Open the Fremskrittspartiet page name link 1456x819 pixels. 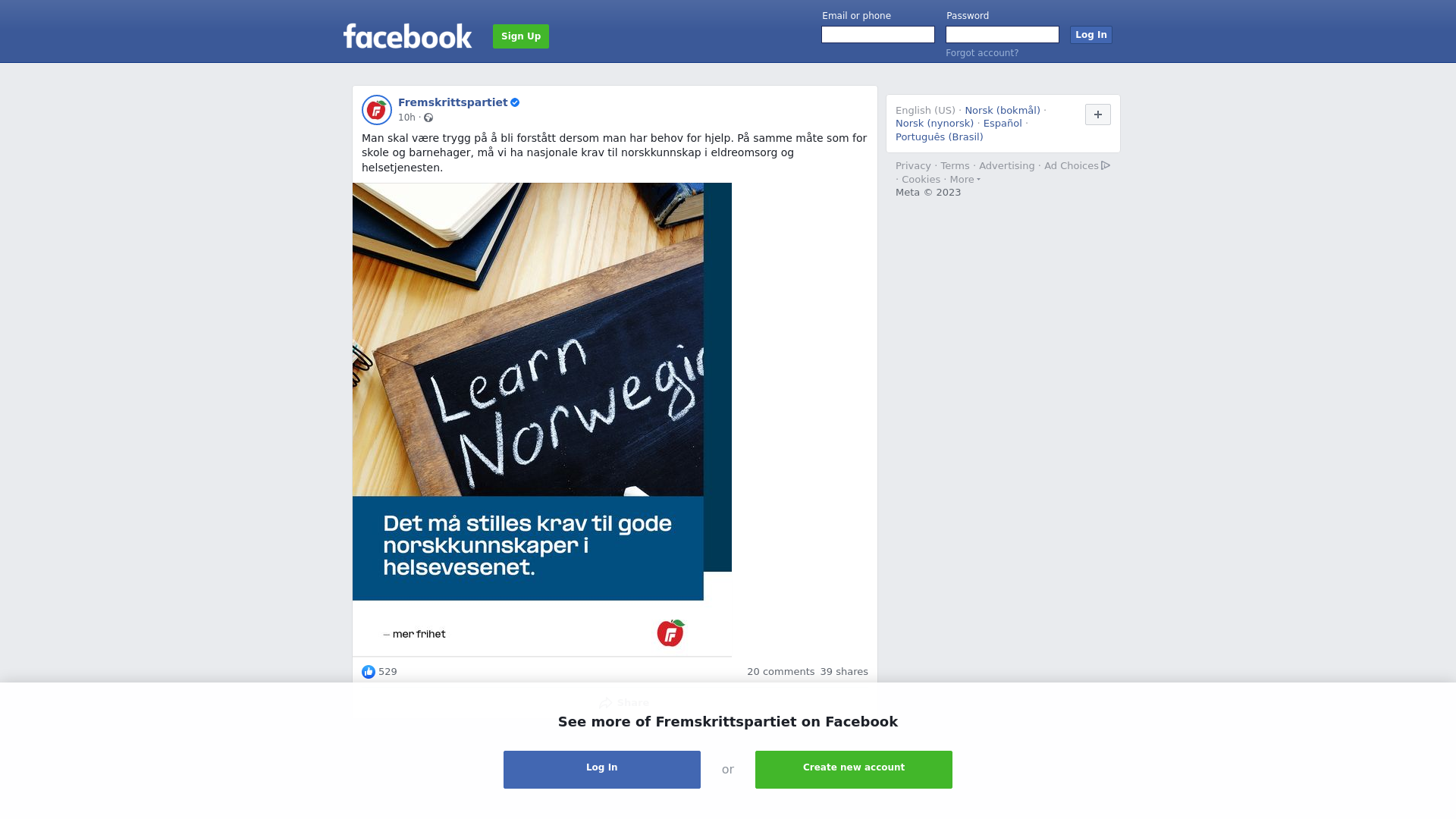click(x=453, y=102)
